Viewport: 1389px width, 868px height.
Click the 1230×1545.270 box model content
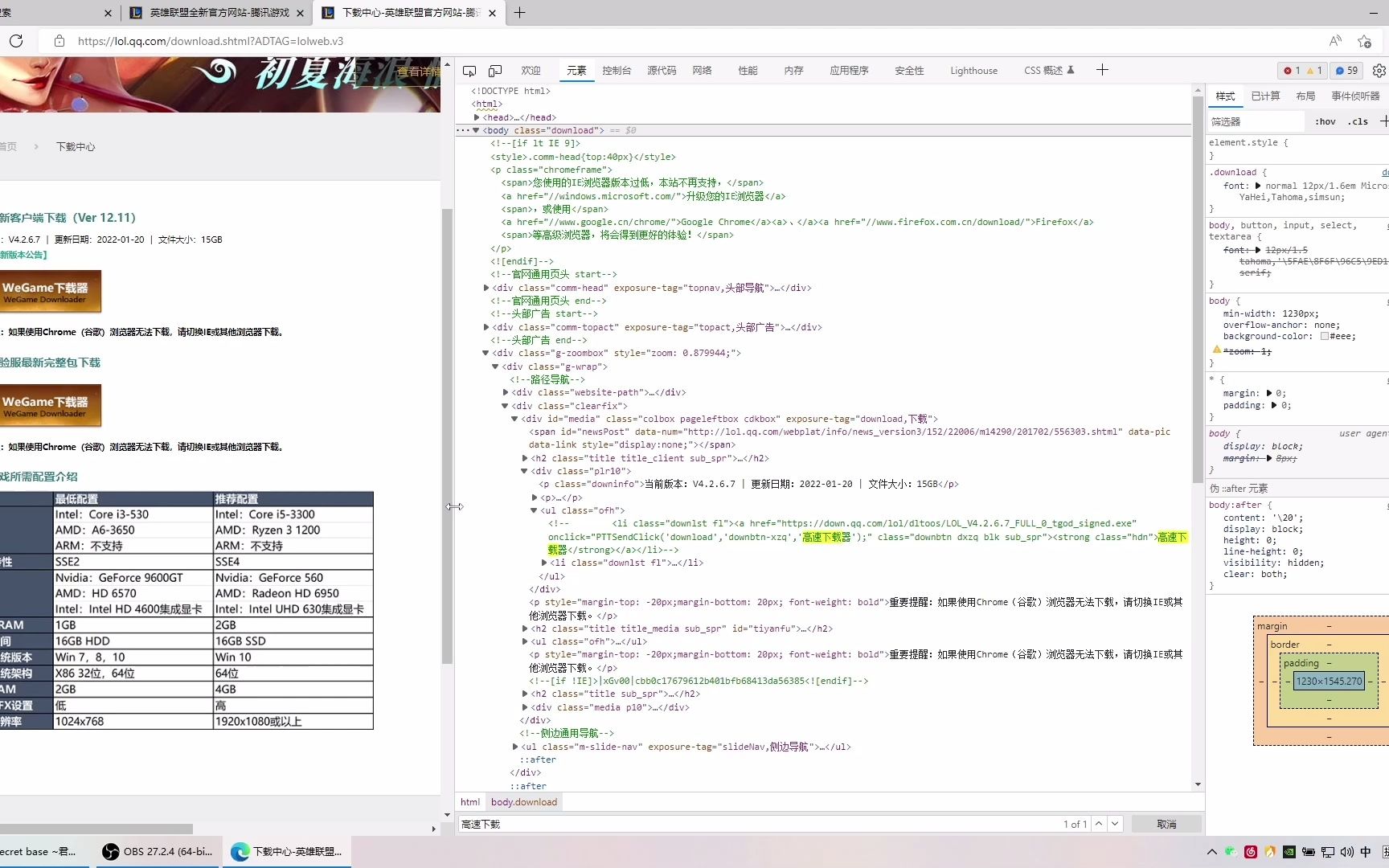[1330, 682]
